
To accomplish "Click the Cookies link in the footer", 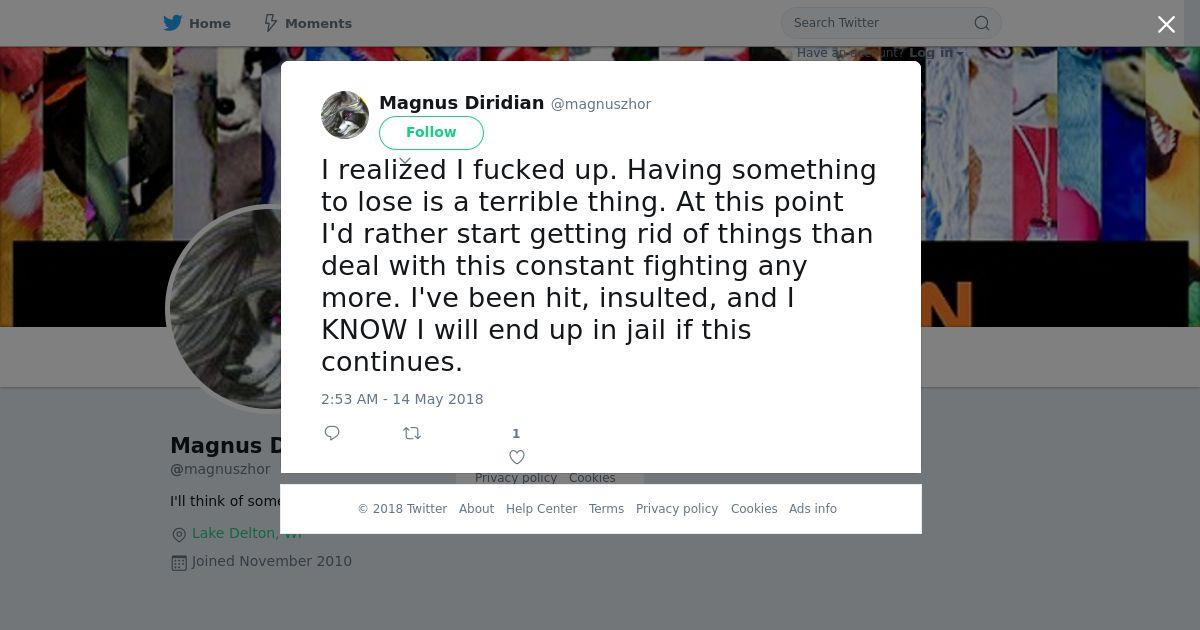I will pos(753,509).
